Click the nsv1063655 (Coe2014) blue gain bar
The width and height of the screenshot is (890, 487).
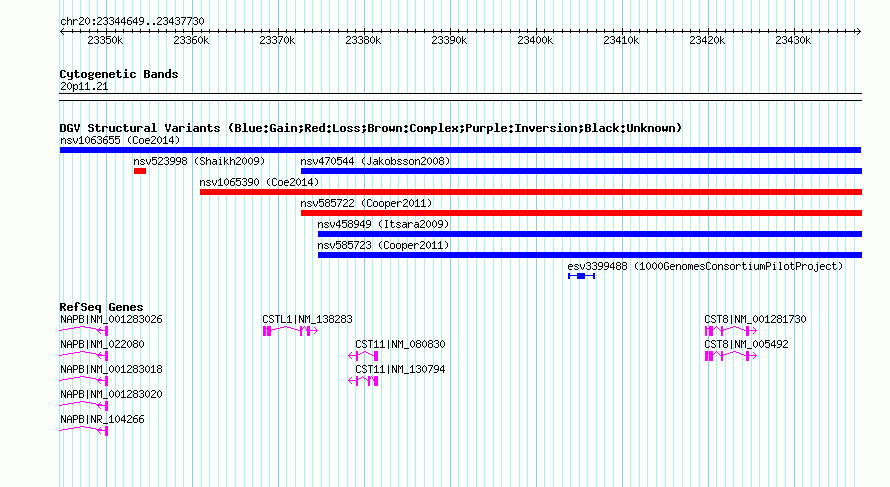460,150
